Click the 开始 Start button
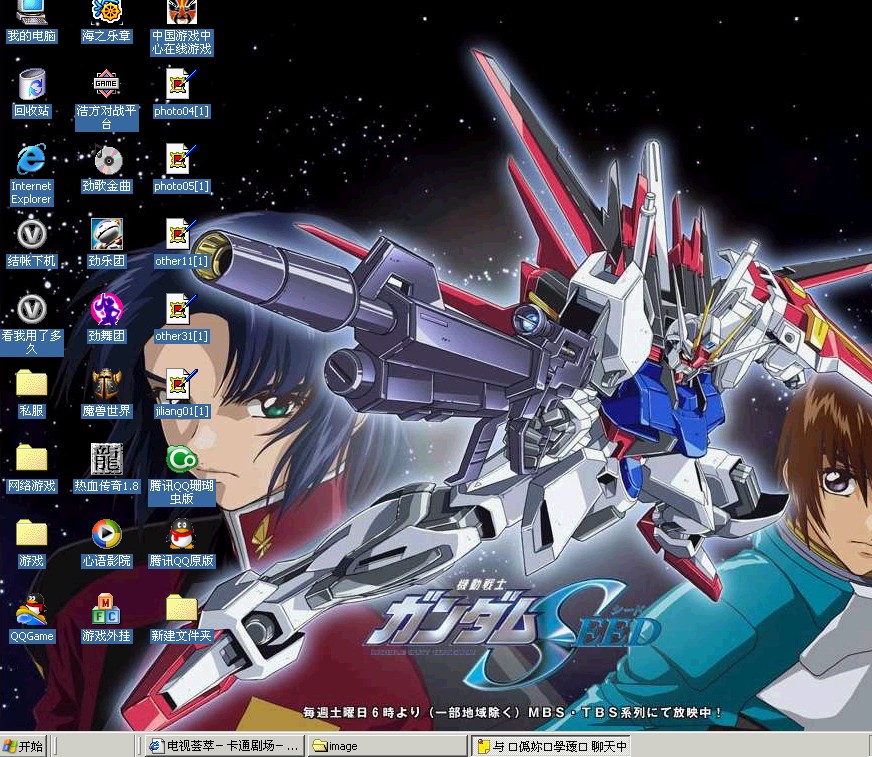The width and height of the screenshot is (872, 757). [x=23, y=746]
